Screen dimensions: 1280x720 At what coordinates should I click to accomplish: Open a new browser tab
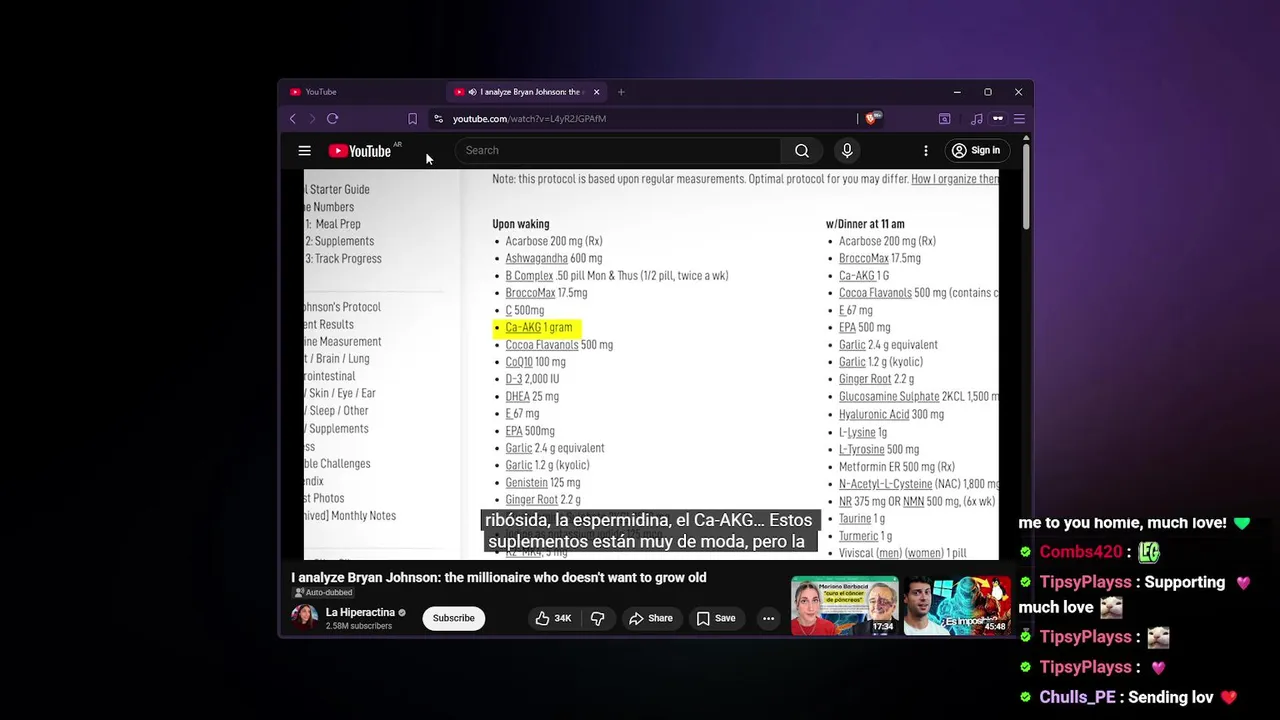click(x=621, y=92)
